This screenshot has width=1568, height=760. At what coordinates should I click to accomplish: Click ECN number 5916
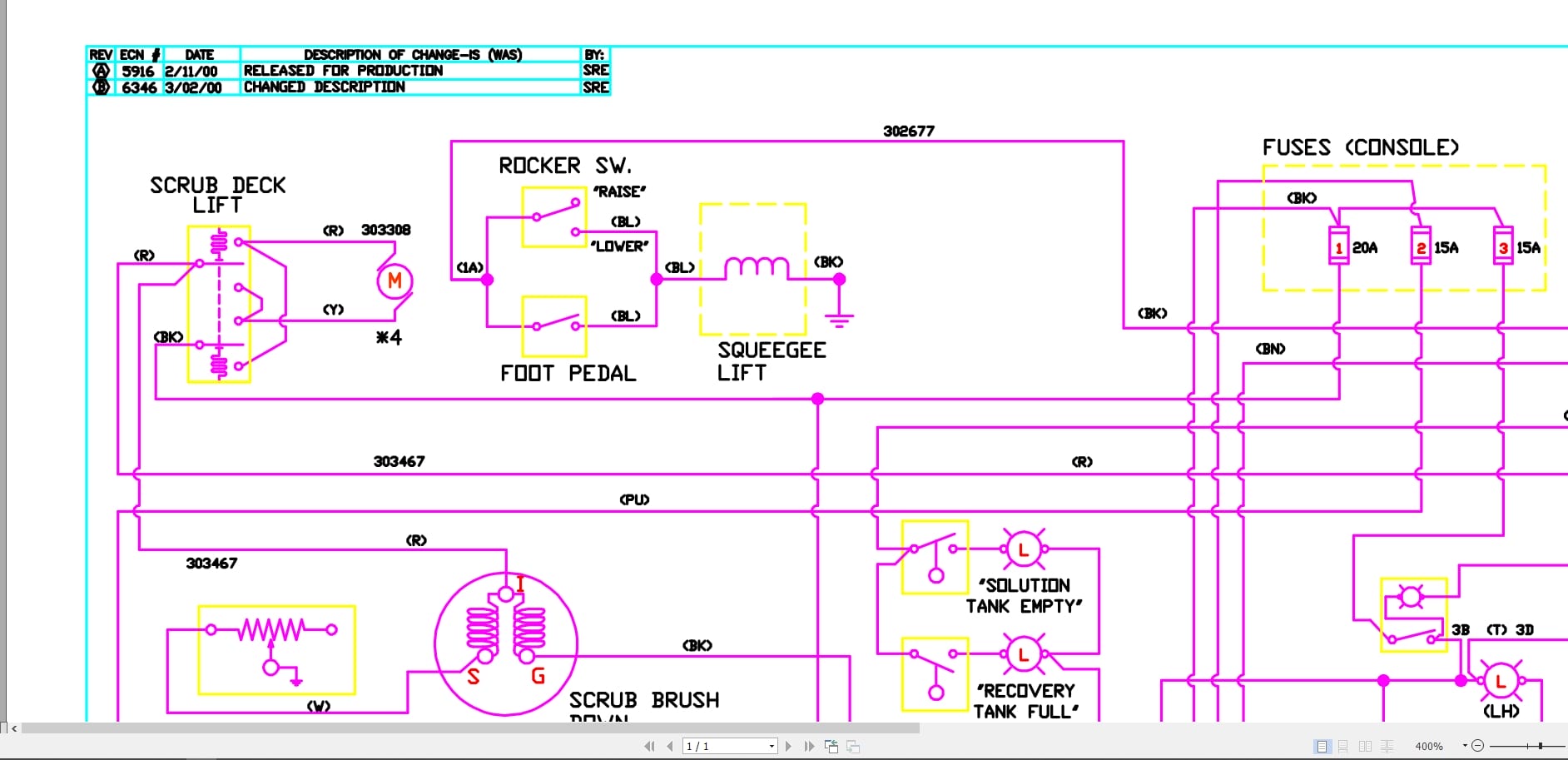click(x=138, y=72)
